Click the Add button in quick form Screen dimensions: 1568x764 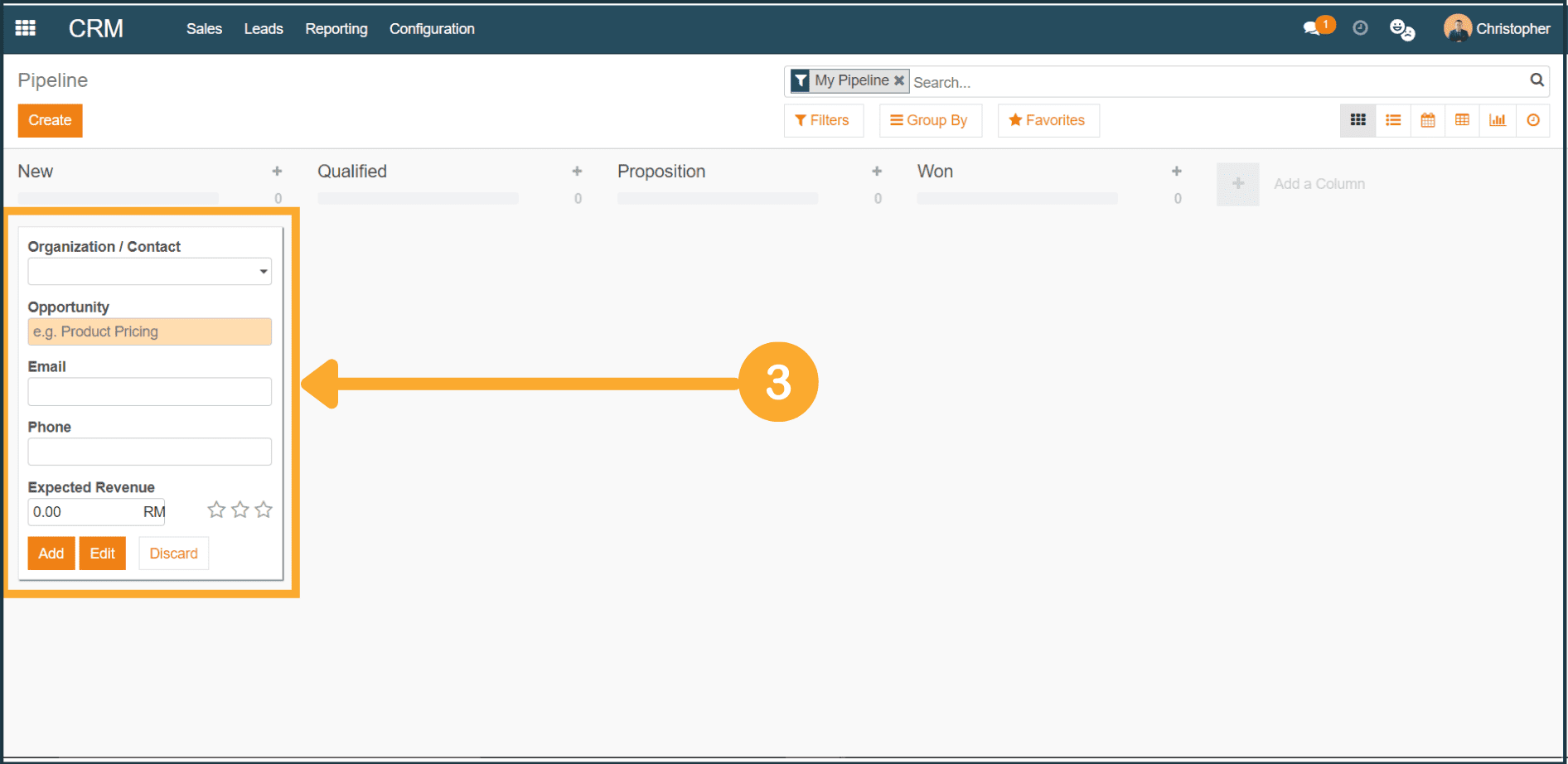pyautogui.click(x=51, y=554)
